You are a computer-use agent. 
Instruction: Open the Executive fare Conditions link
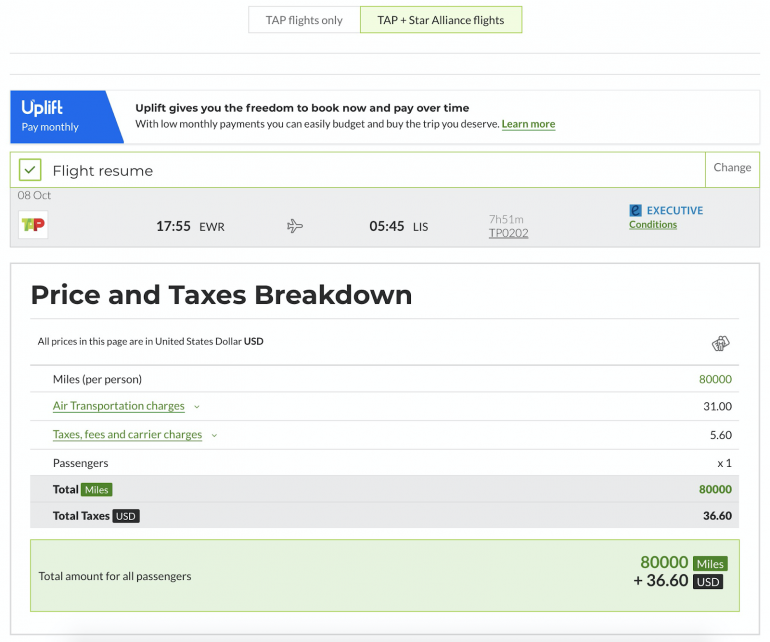tap(652, 225)
